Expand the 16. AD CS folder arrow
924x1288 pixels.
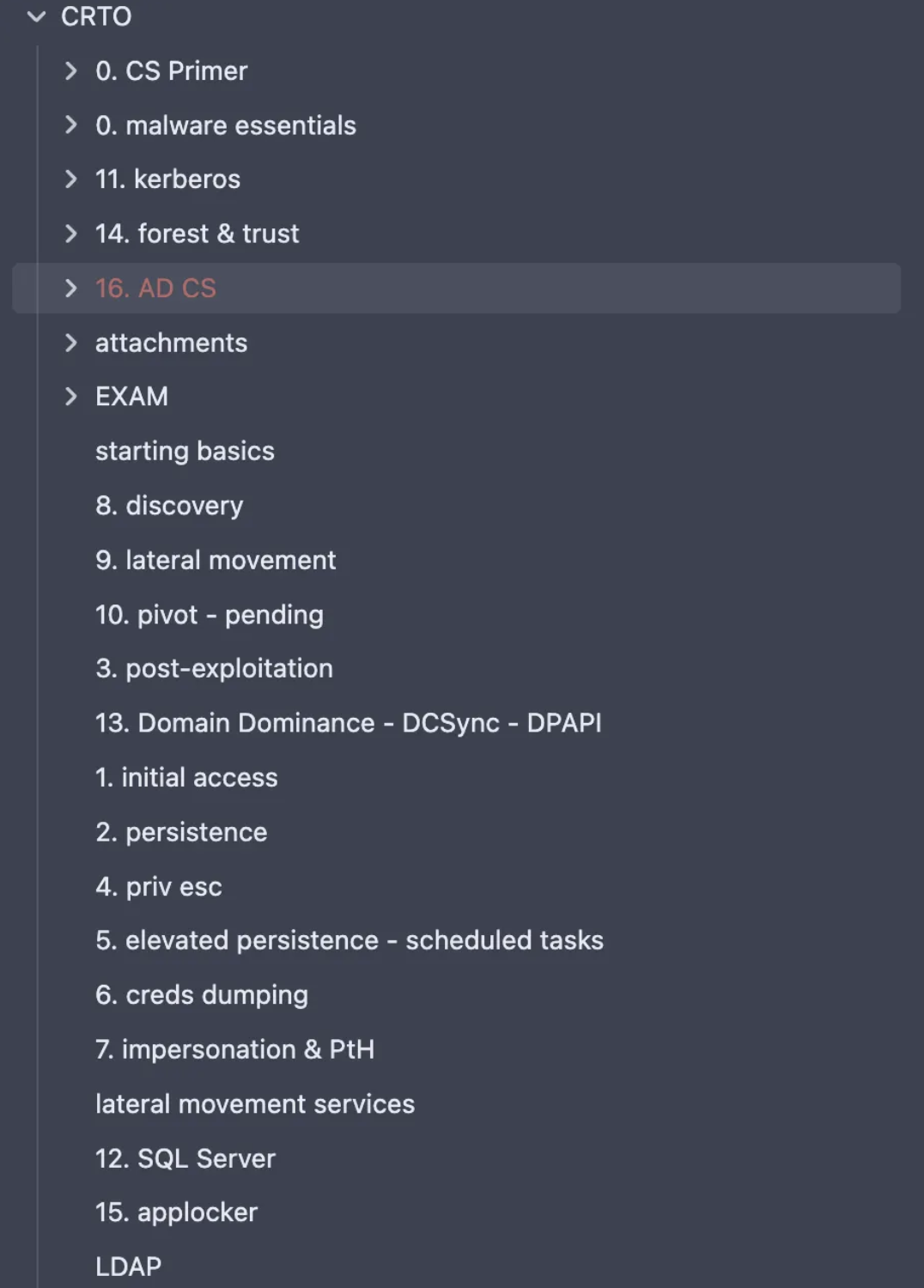point(71,289)
